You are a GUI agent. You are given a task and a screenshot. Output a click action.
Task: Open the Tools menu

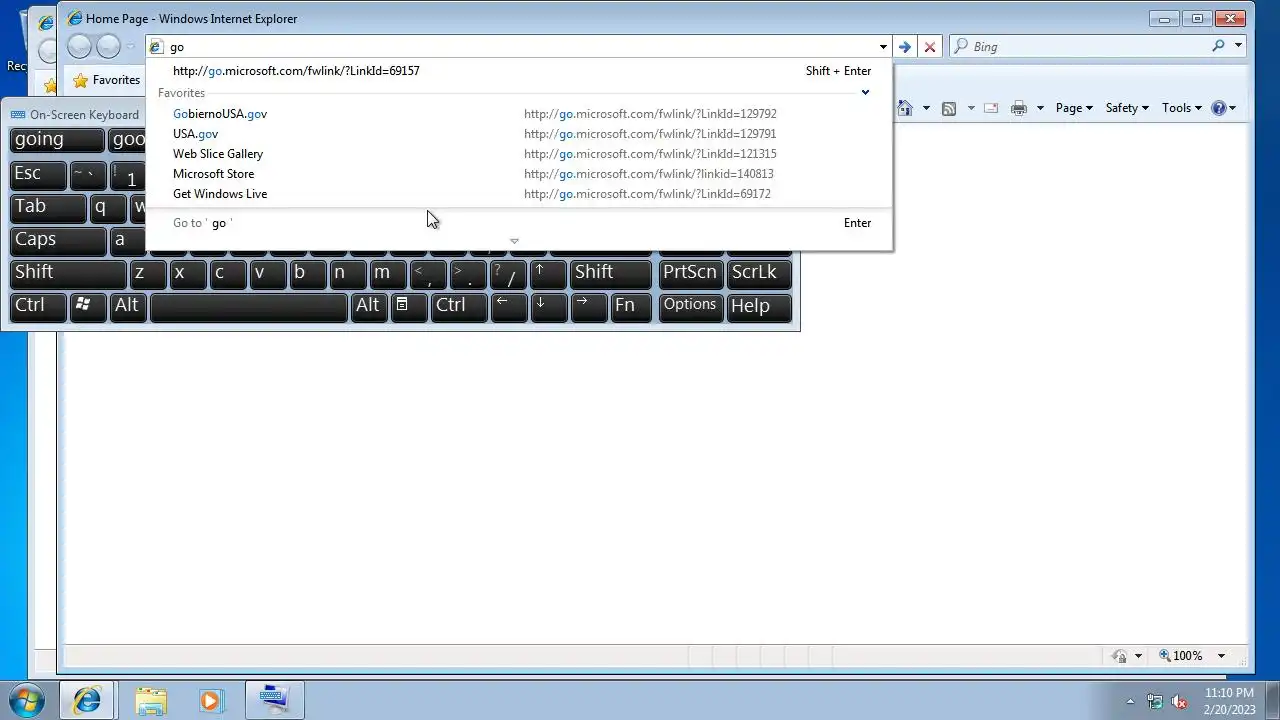pyautogui.click(x=1181, y=108)
